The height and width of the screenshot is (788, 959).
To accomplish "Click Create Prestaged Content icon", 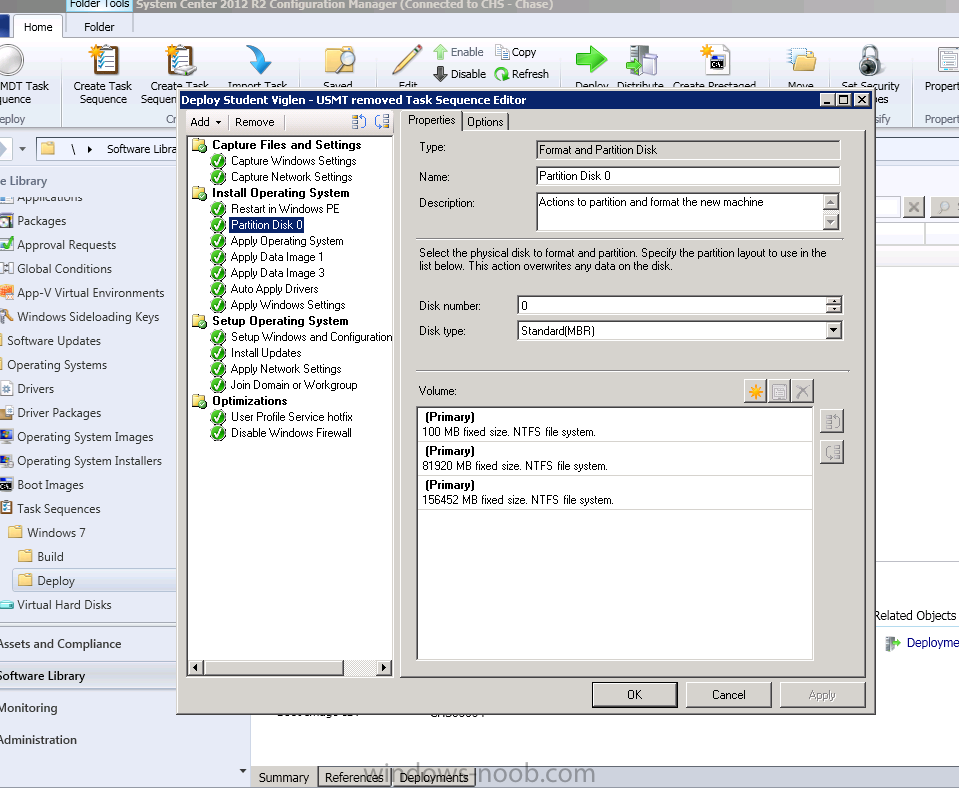I will [715, 60].
